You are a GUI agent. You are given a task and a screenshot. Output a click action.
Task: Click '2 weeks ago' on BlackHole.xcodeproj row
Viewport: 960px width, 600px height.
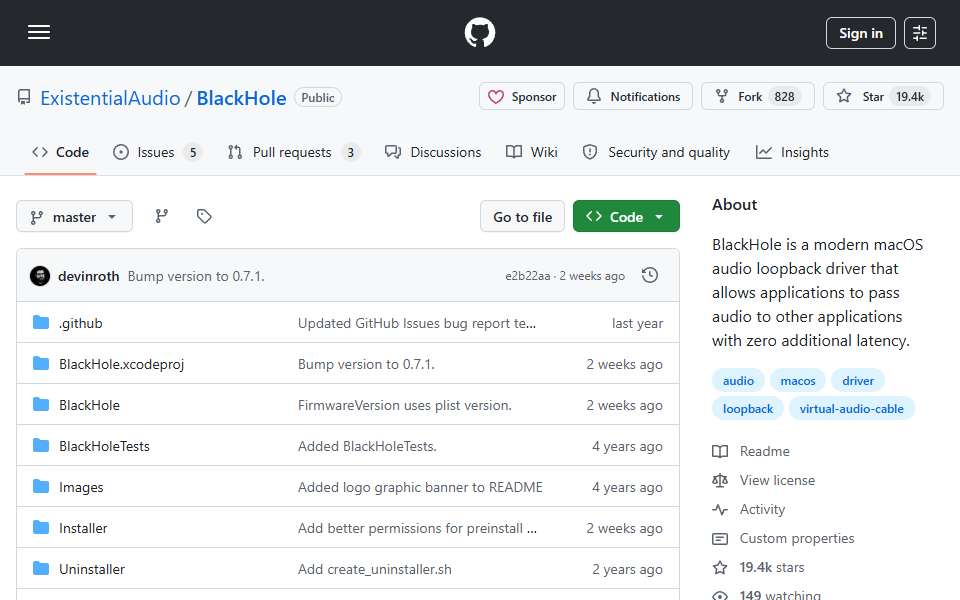click(624, 364)
